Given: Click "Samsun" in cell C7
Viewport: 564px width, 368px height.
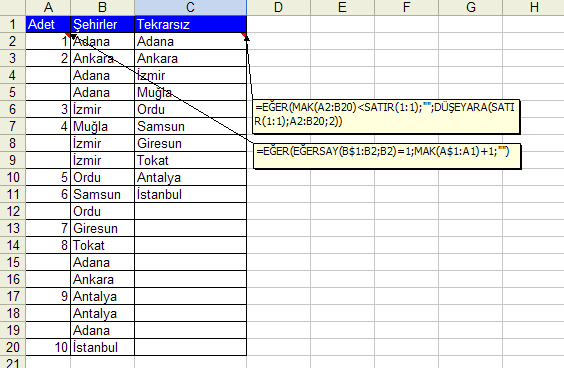Looking at the screenshot, I should 161,126.
